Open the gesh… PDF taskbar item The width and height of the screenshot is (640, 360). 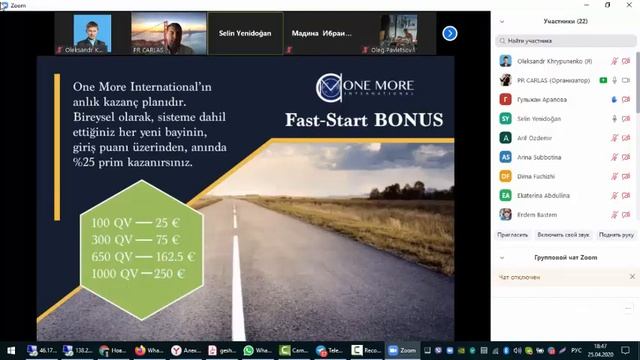pyautogui.click(x=221, y=350)
